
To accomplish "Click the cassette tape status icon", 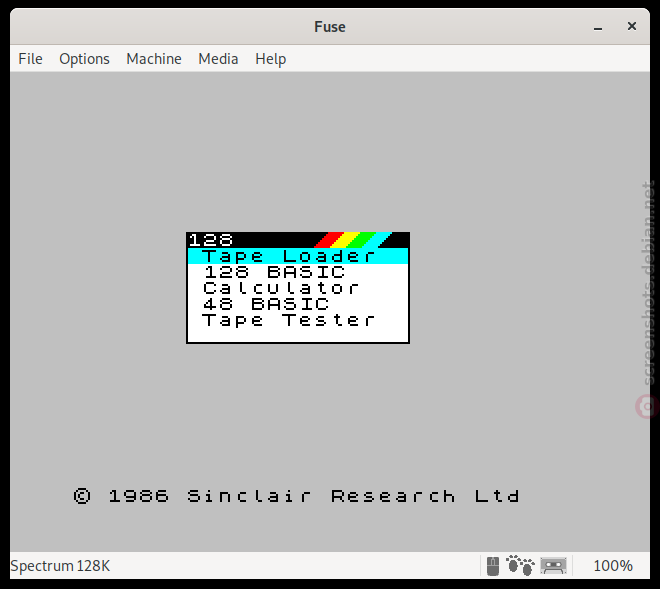I will click(554, 565).
